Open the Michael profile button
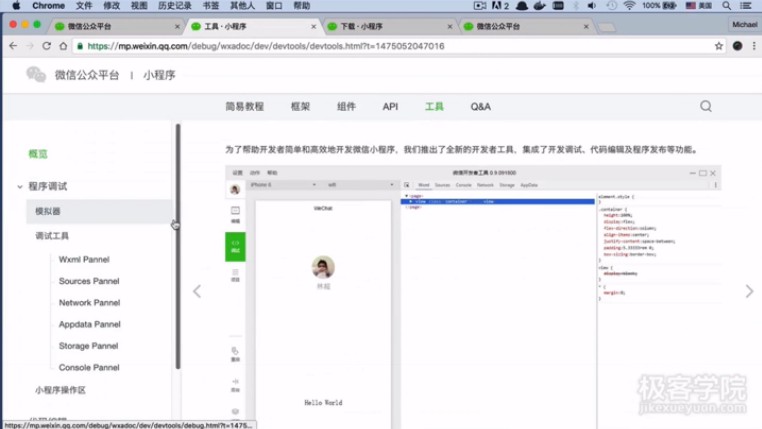 (x=744, y=24)
